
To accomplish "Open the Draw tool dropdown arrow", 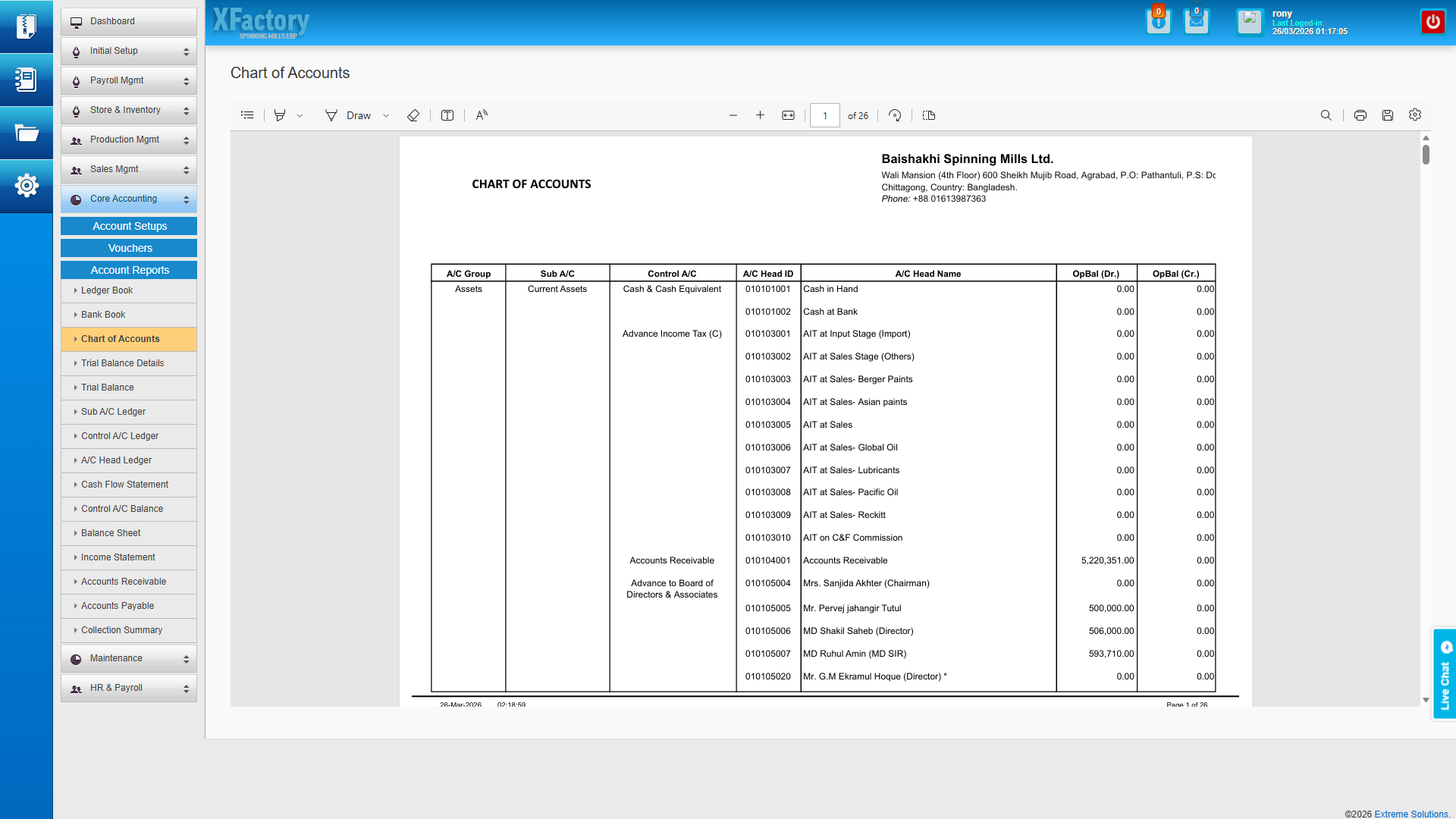I will click(x=386, y=116).
